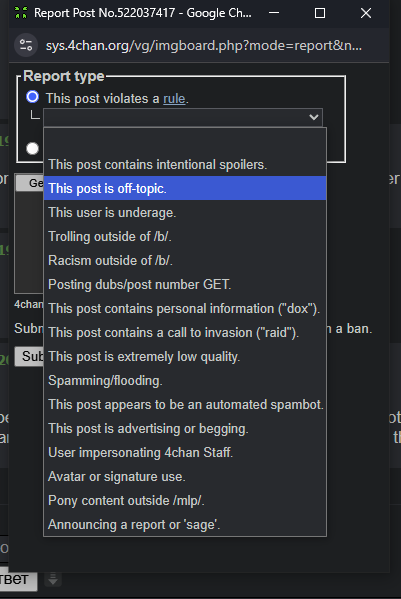
Task: Minimize the report popup window
Action: [x=274, y=13]
